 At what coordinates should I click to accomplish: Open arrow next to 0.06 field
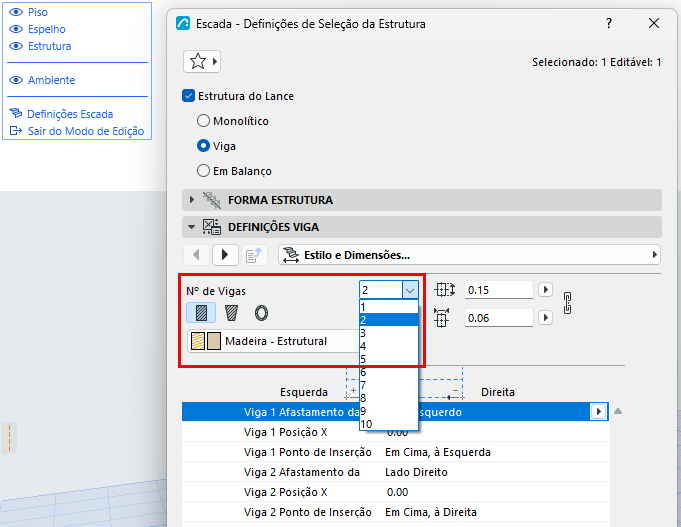click(x=545, y=318)
